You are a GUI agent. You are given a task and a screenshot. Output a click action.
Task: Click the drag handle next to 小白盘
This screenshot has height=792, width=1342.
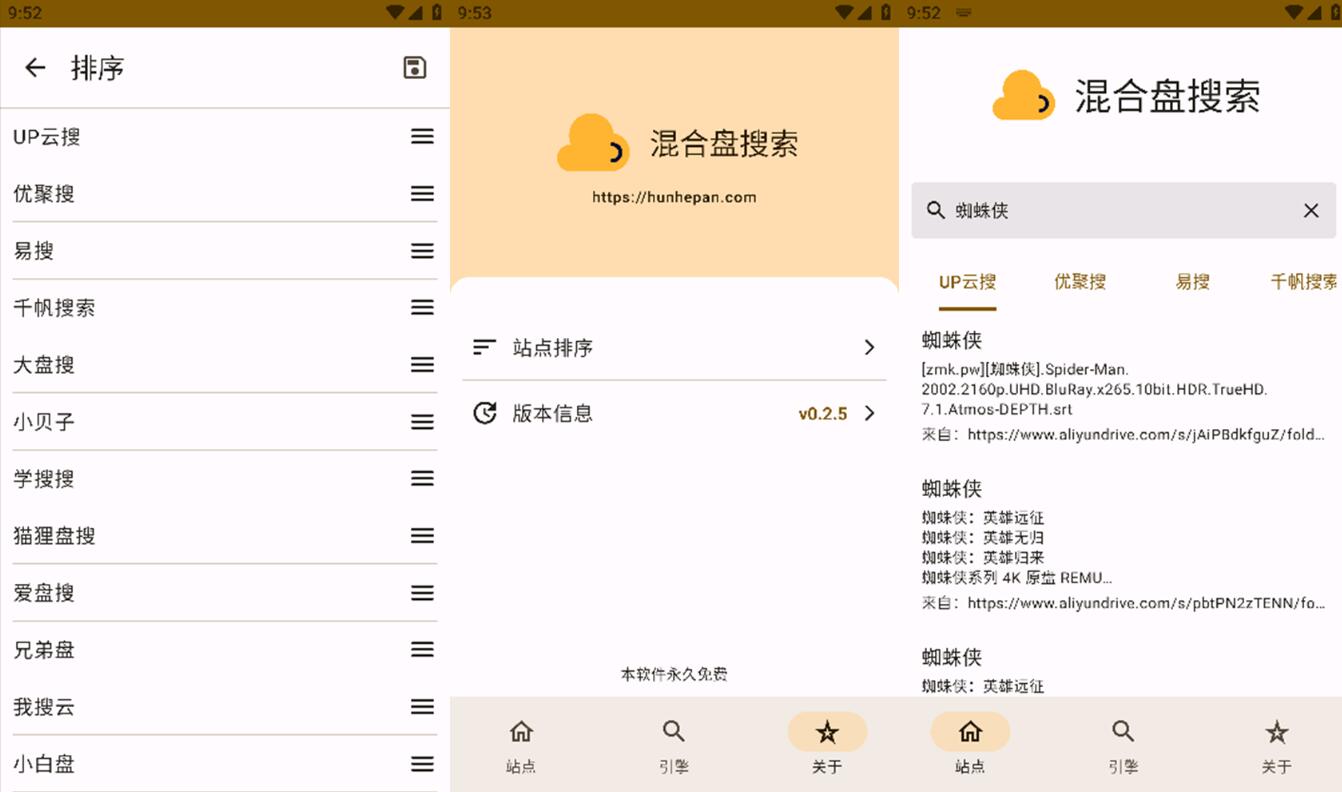(x=421, y=764)
